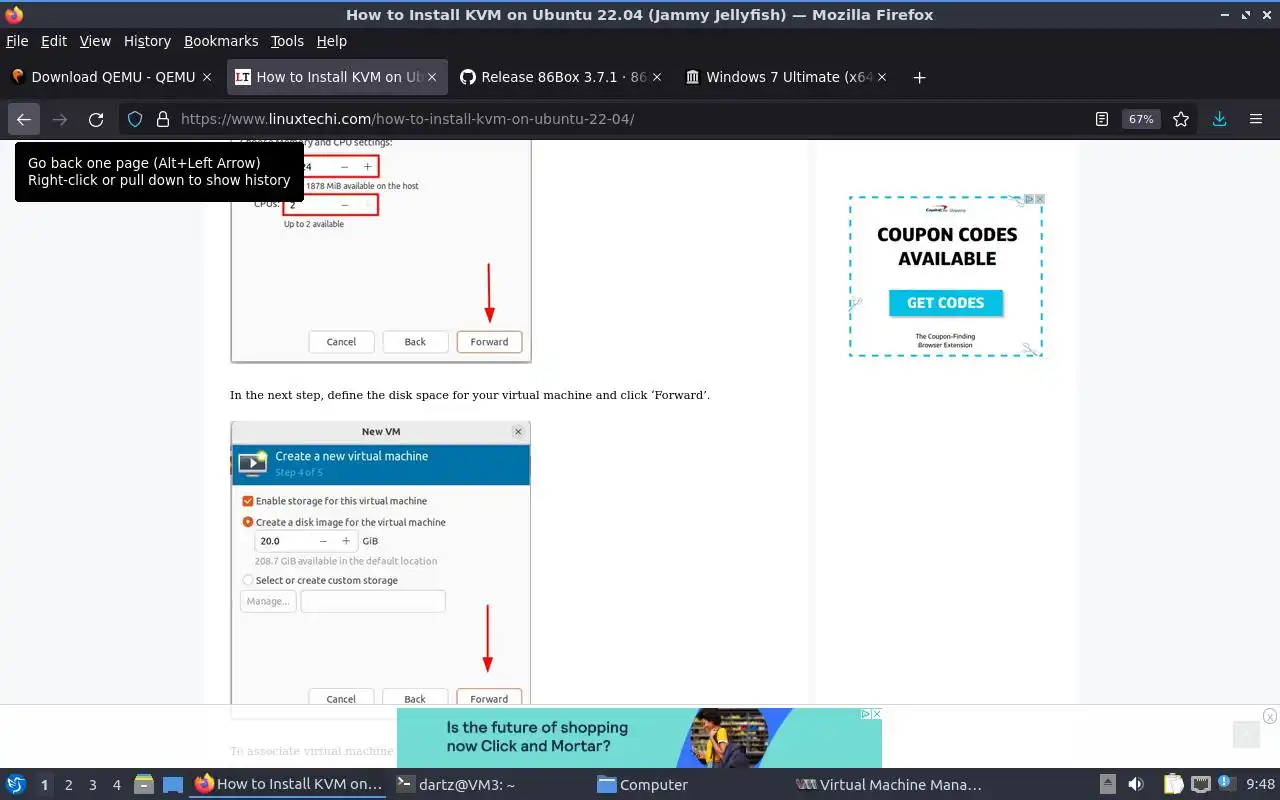Screen dimensions: 1280x800
Task: Open the File menu
Action: tap(17, 41)
